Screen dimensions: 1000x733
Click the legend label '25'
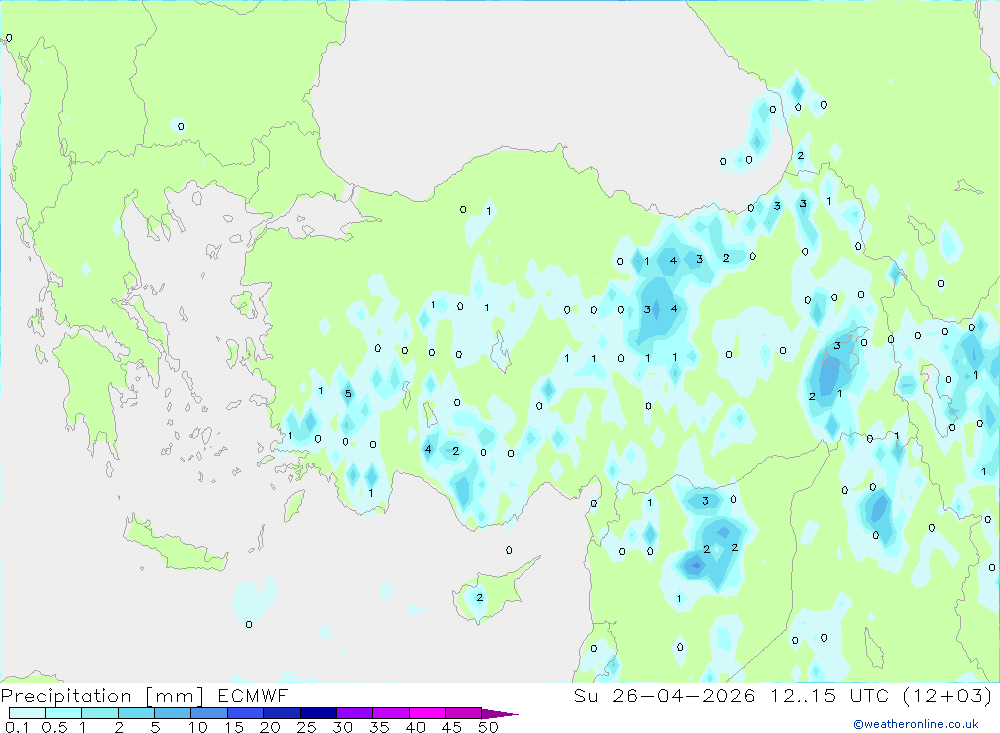pyautogui.click(x=306, y=727)
